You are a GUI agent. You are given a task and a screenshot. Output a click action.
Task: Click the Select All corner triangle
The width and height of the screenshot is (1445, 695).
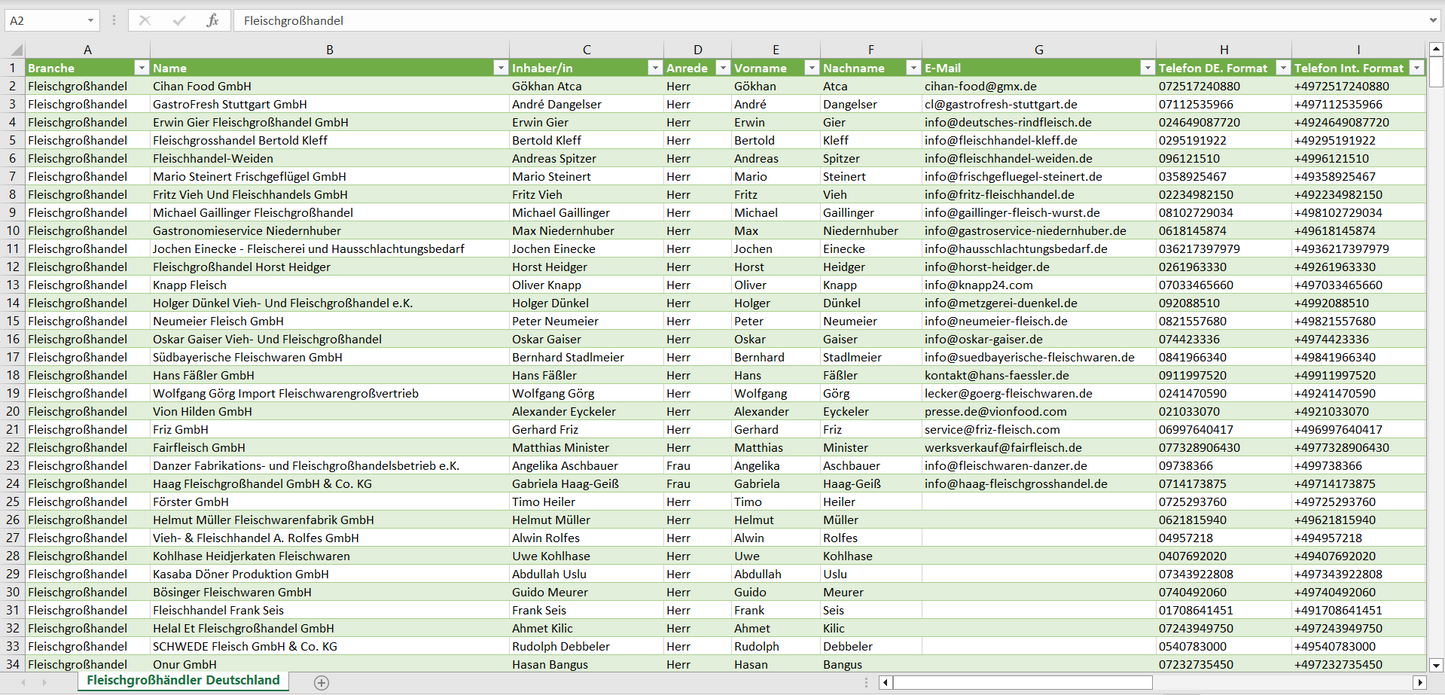tap(16, 50)
